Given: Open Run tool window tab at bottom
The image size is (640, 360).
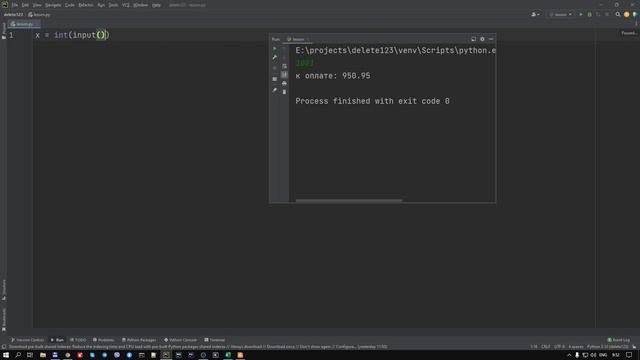Looking at the screenshot, I should [57, 340].
